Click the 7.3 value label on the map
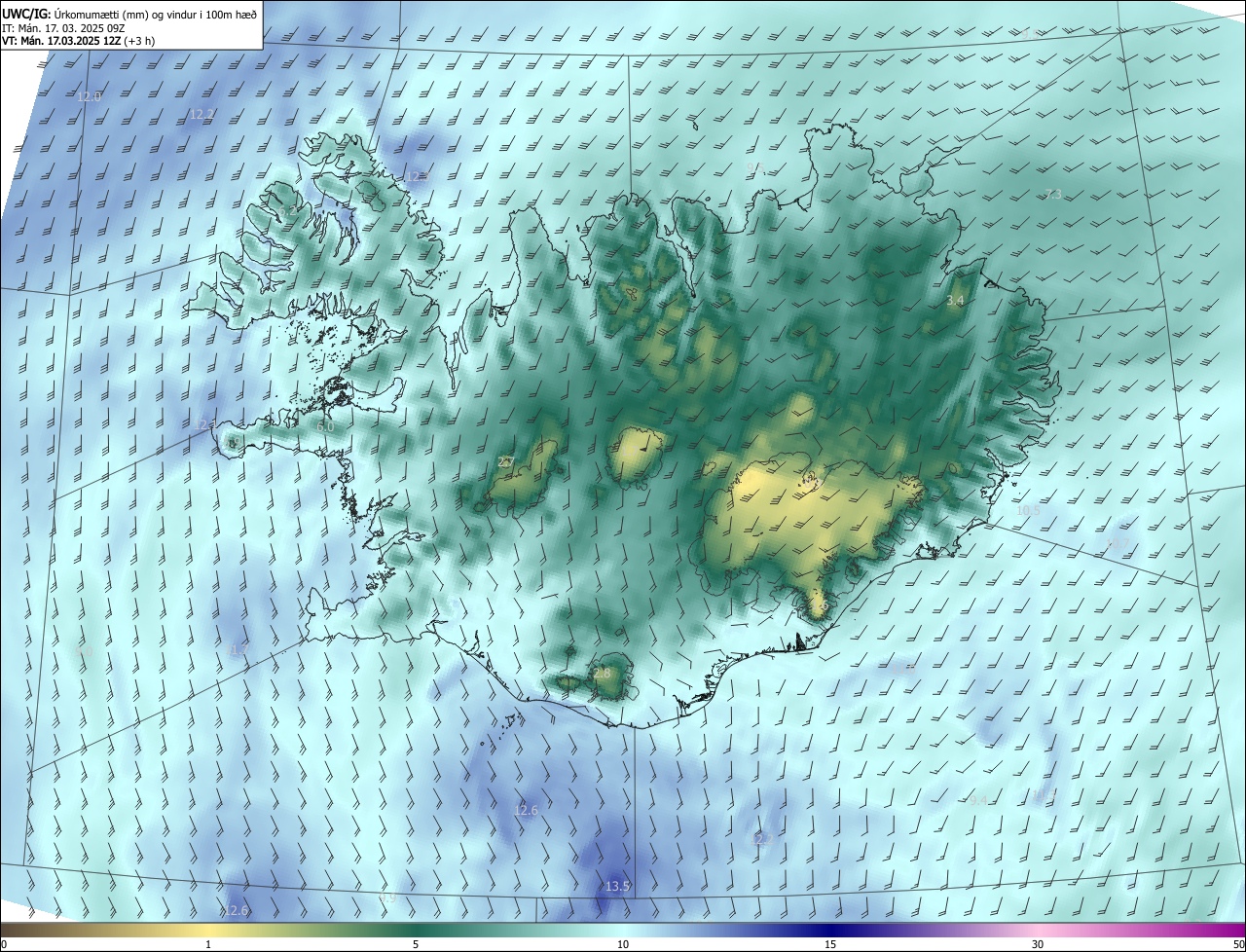The width and height of the screenshot is (1246, 952). [x=1053, y=195]
